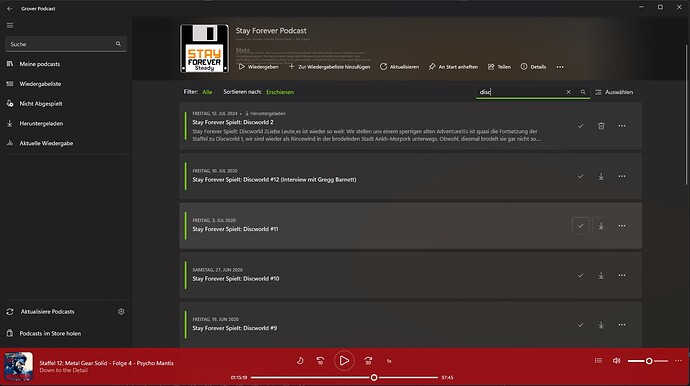This screenshot has height=386, width=690.
Task: Download the Discworld #12 interview episode
Action: [x=601, y=176]
